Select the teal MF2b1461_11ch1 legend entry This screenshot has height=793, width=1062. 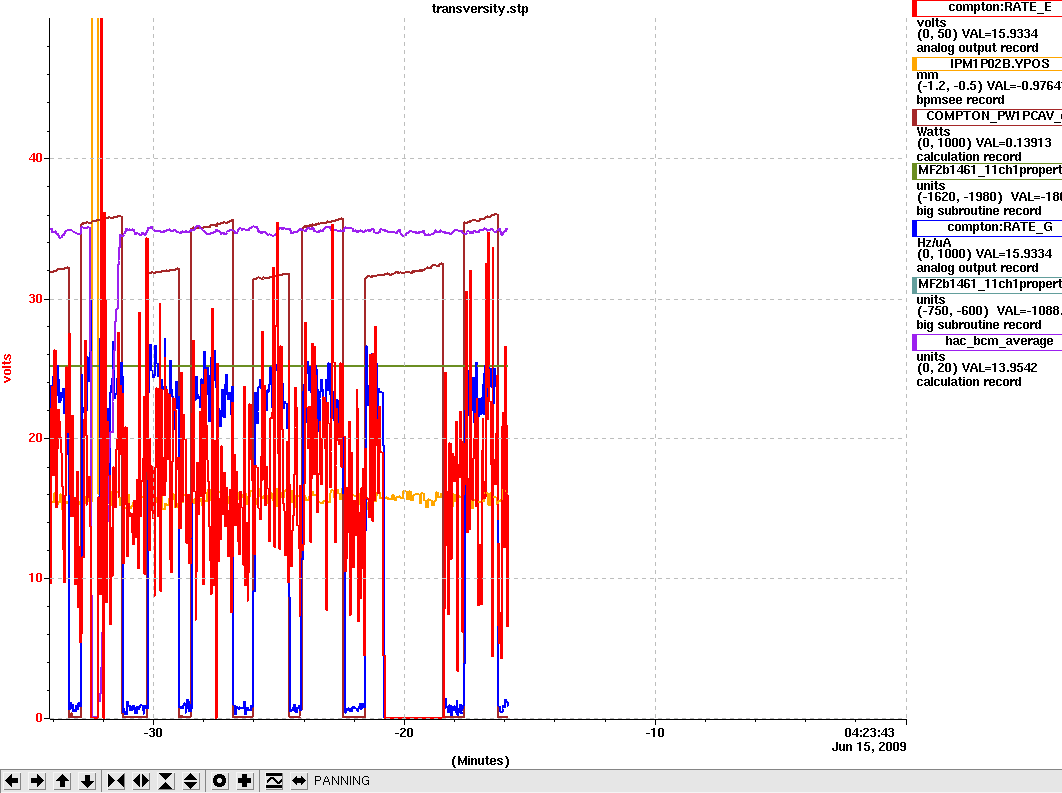coord(989,284)
